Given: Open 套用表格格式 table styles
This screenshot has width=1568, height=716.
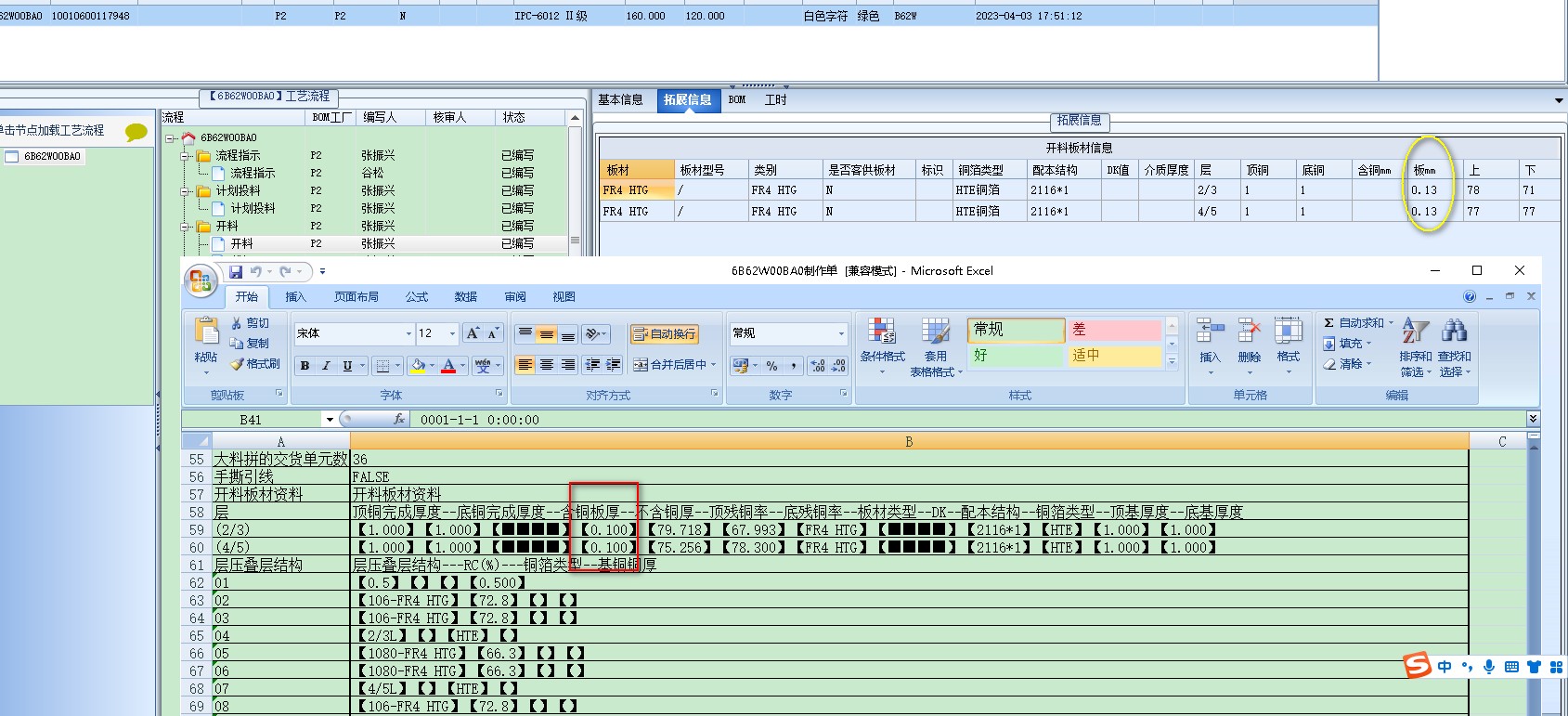Looking at the screenshot, I should point(937,346).
